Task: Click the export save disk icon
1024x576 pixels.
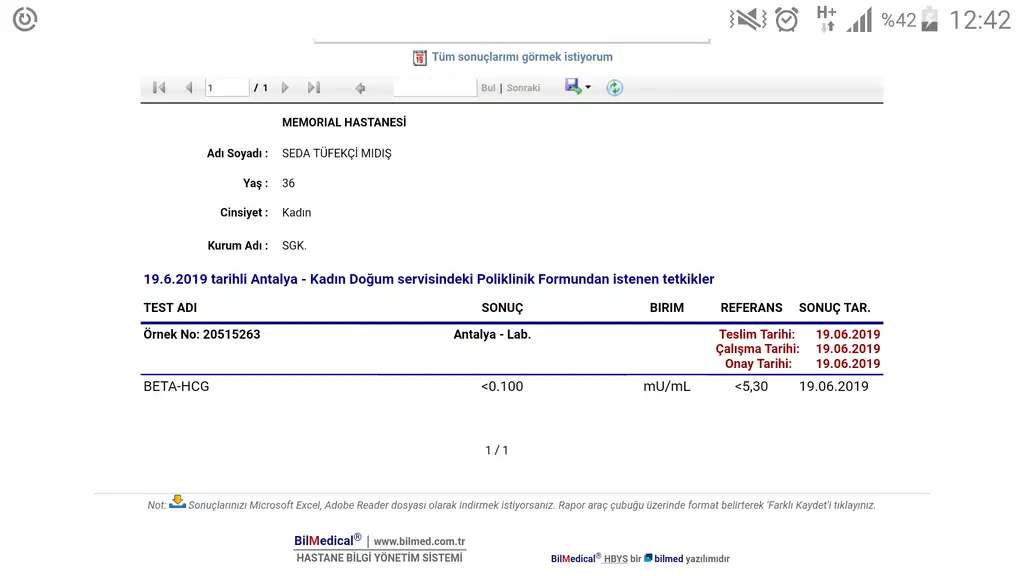Action: click(x=572, y=87)
